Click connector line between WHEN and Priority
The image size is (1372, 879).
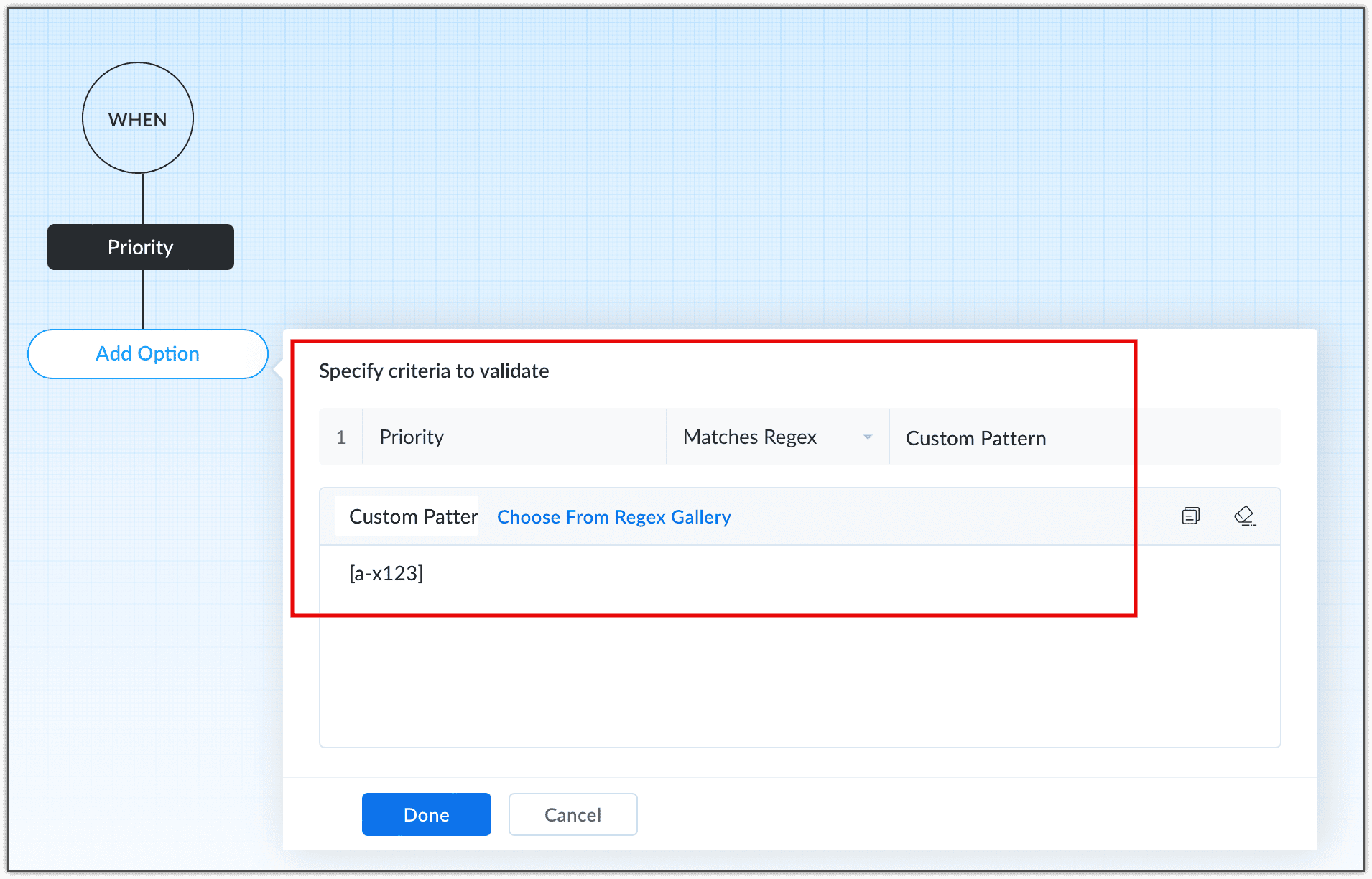click(143, 199)
